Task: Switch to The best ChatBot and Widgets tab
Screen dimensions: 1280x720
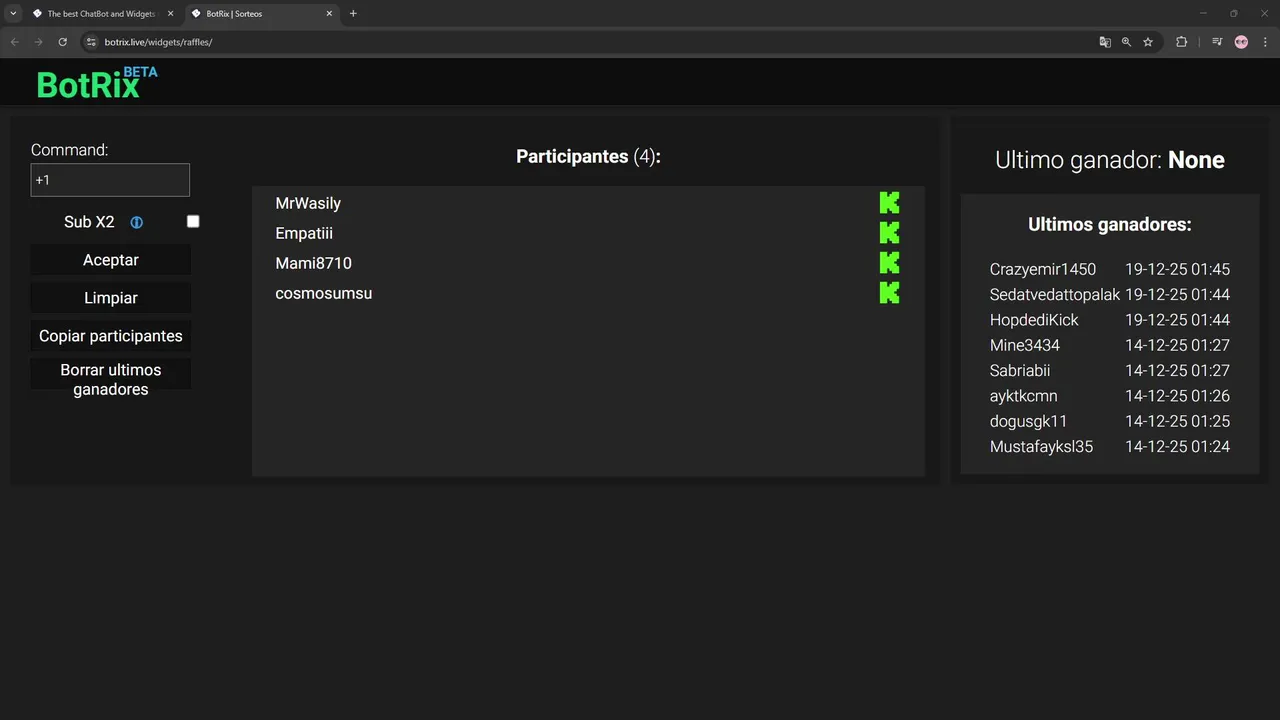Action: (x=103, y=14)
